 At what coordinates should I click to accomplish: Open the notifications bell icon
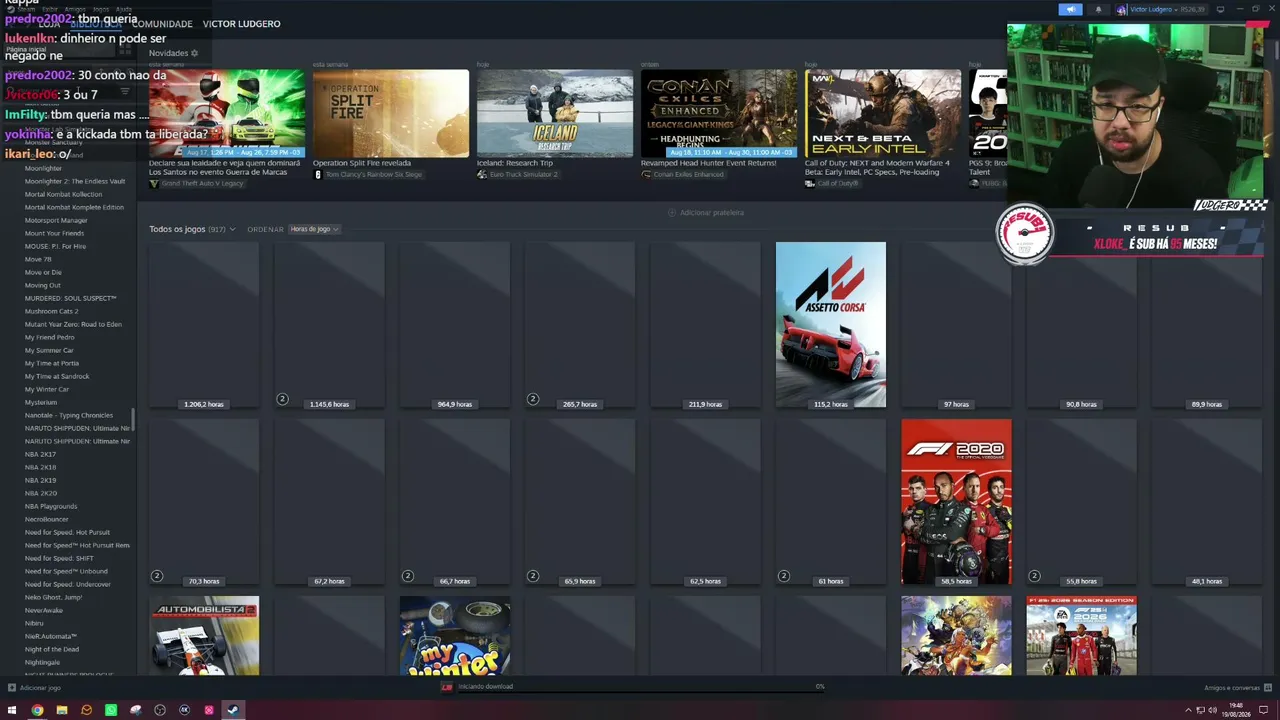point(1098,10)
